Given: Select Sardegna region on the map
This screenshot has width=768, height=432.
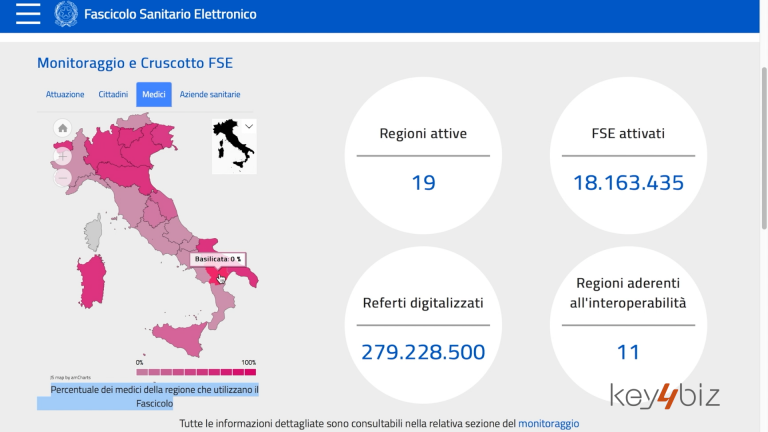Looking at the screenshot, I should coord(92,282).
